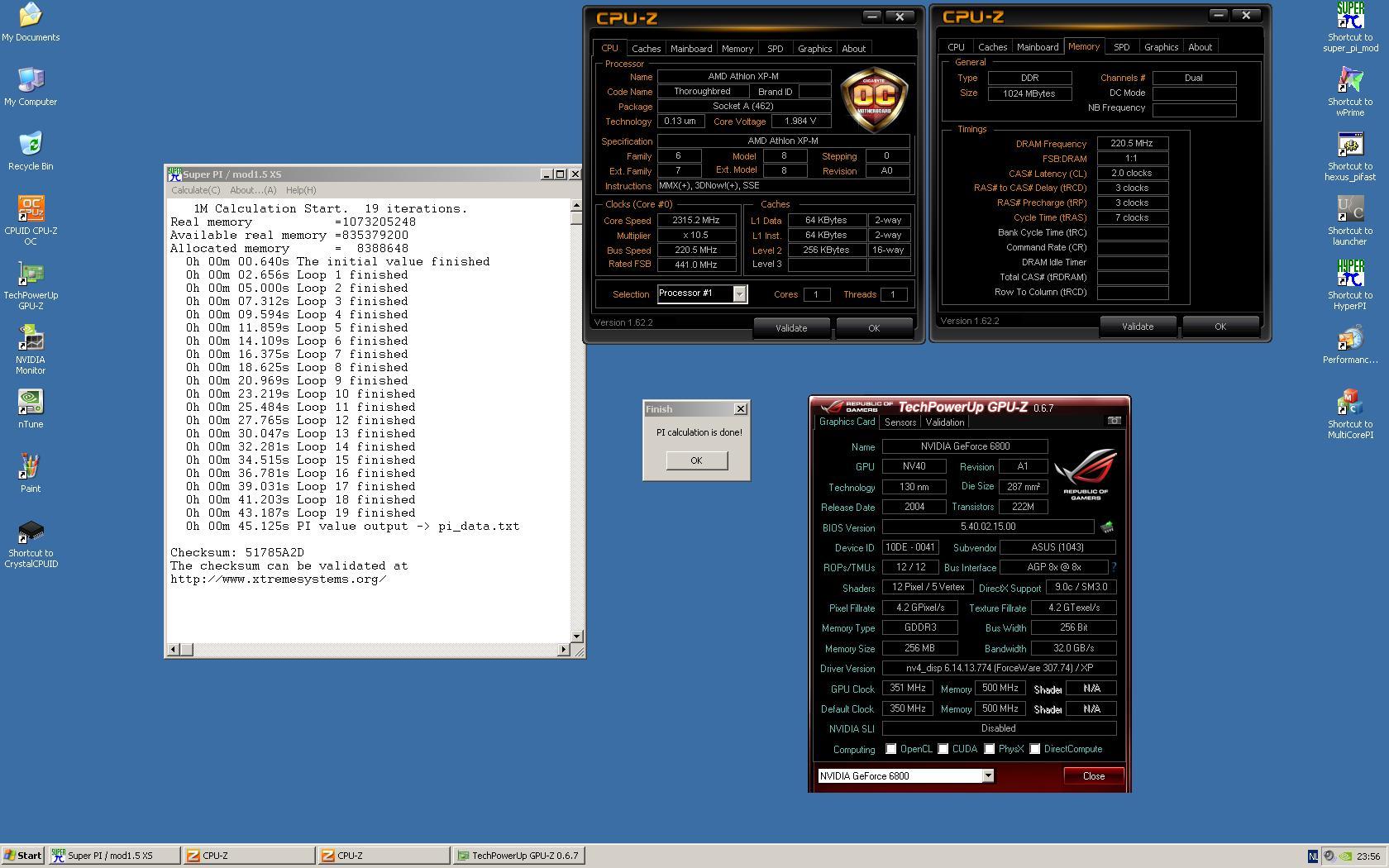Open Shortcut to hexus_pifast icon
Screen dimensions: 1389x868
(1350, 156)
